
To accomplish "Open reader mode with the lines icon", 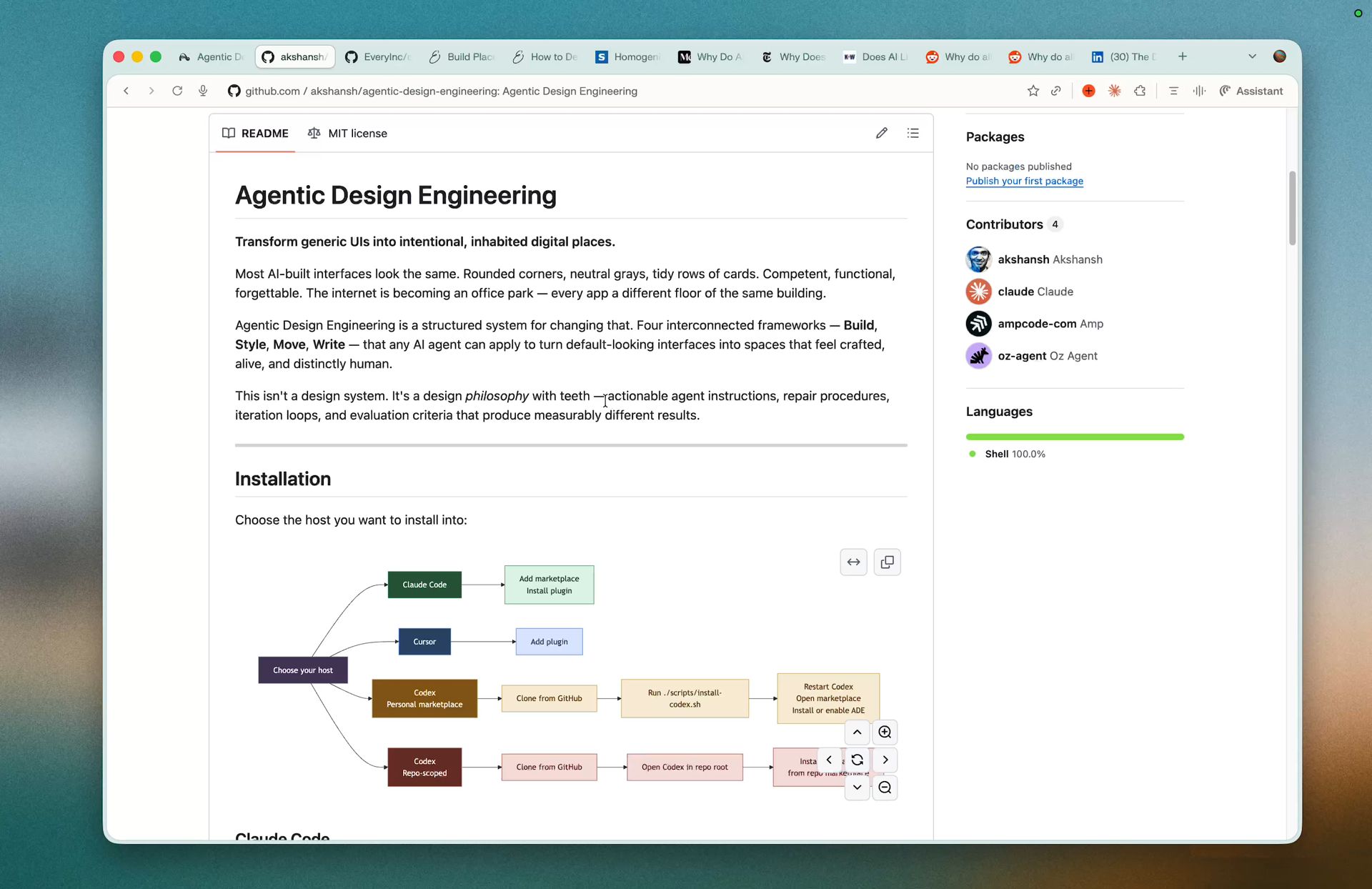I will point(1173,91).
